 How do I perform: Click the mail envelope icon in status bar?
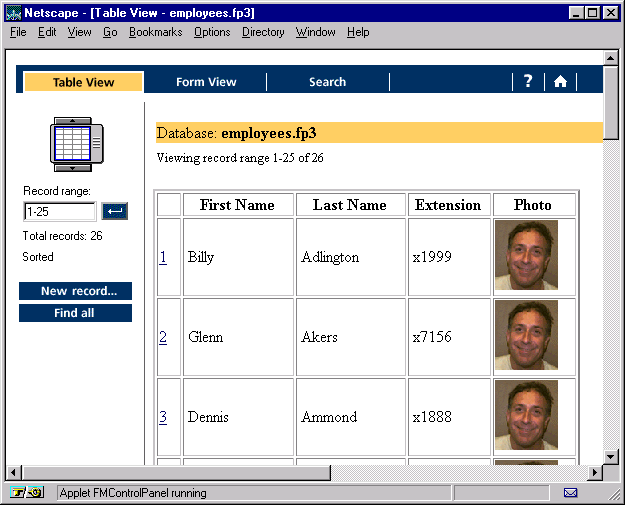click(570, 493)
